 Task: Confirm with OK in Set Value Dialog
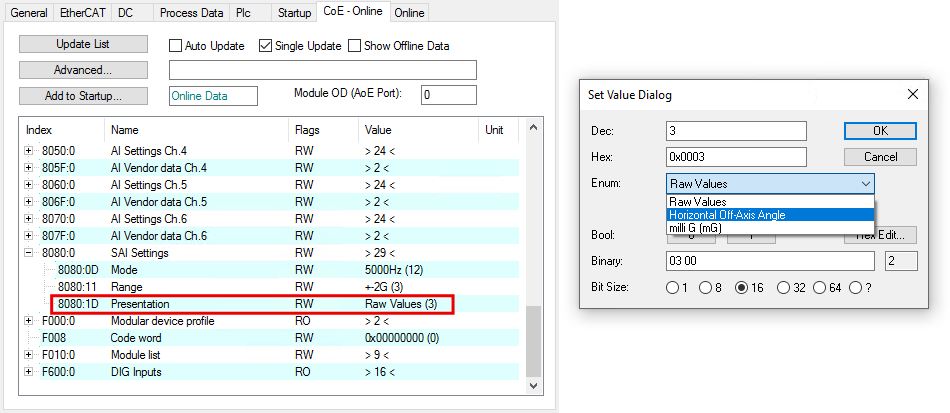tap(880, 131)
